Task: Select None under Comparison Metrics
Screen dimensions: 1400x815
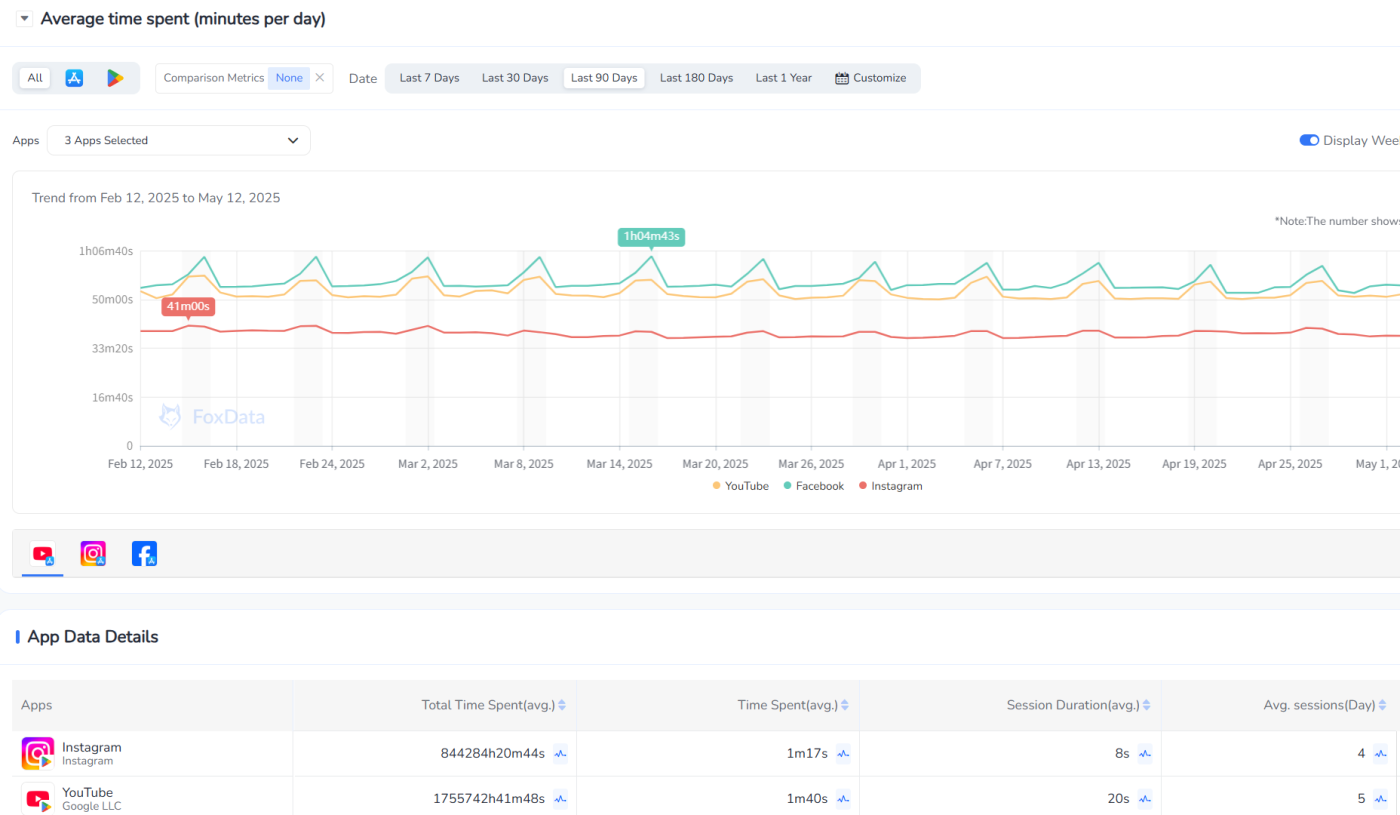Action: point(289,78)
